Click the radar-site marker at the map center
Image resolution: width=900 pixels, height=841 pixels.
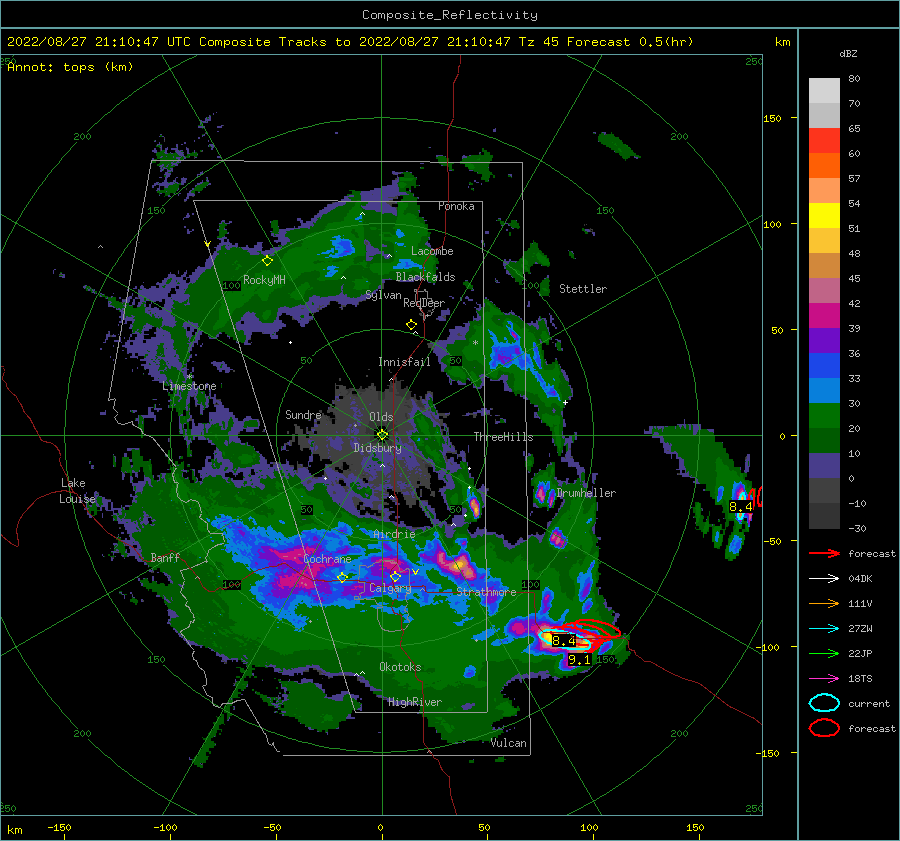tap(382, 435)
